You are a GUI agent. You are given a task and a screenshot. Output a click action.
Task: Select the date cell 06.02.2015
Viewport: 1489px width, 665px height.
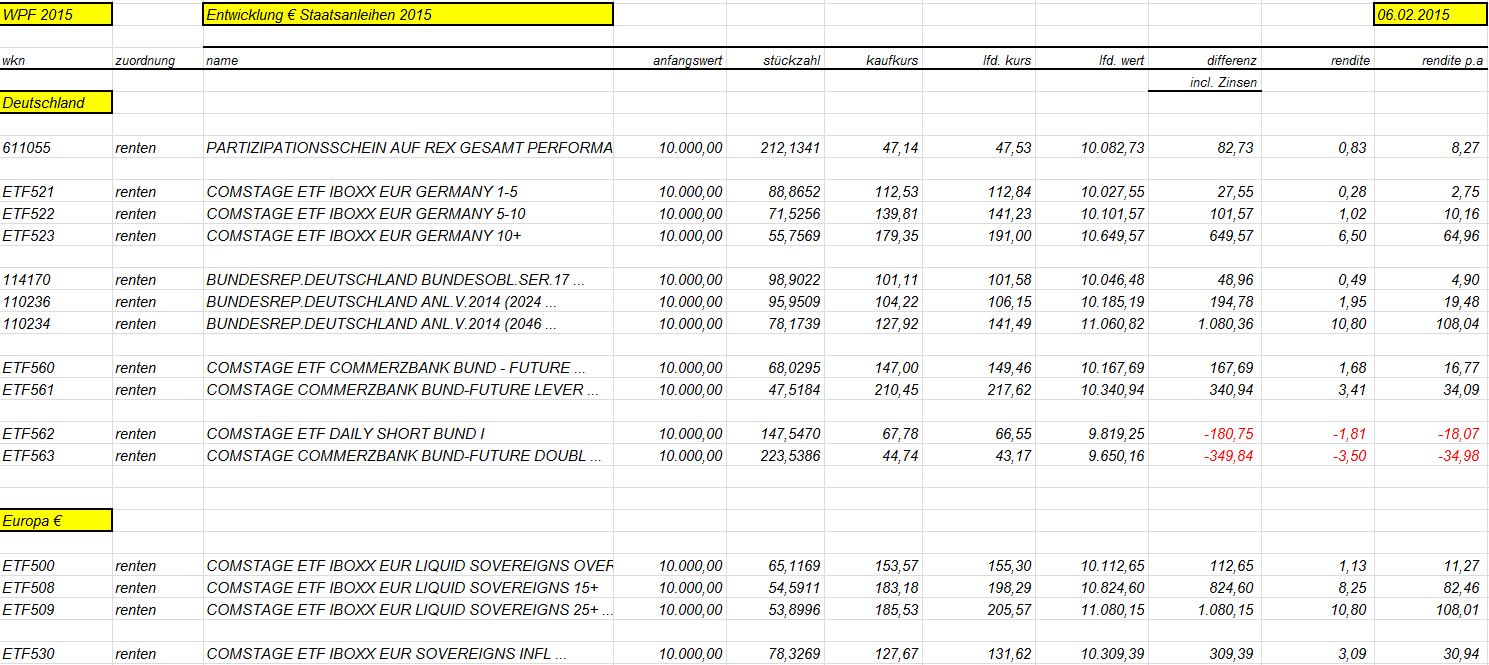pyautogui.click(x=1431, y=14)
